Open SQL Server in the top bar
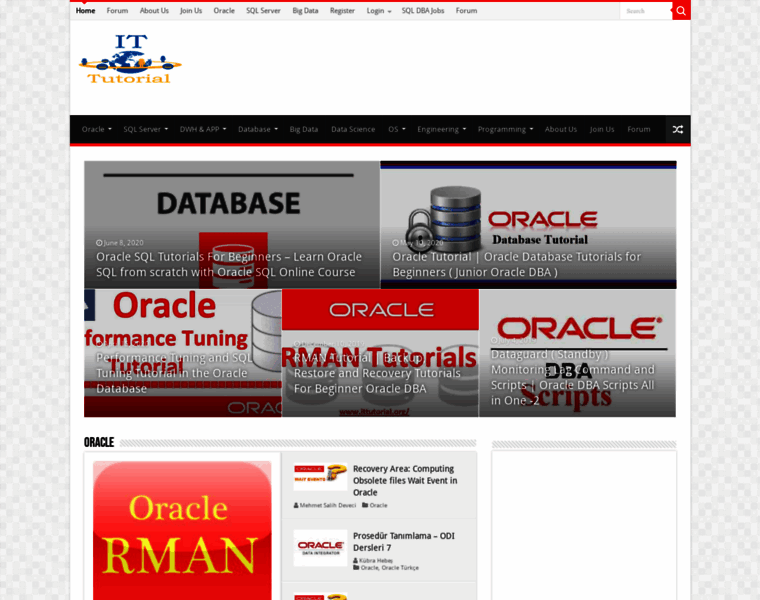The image size is (760, 600). pos(263,11)
